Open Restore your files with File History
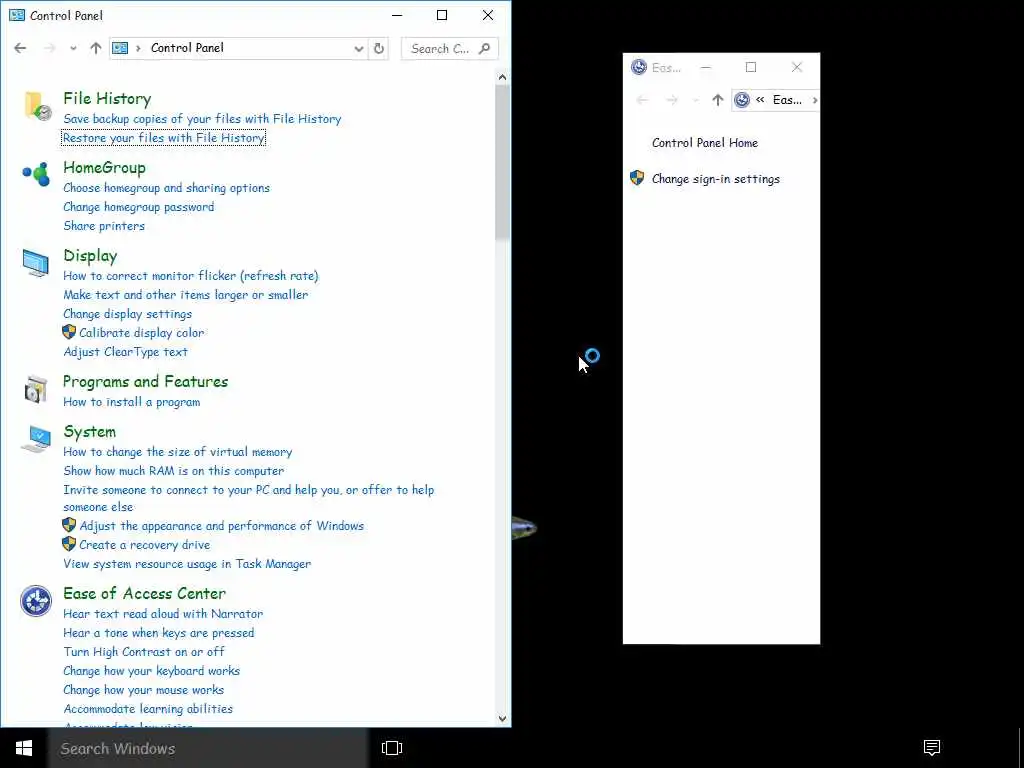This screenshot has width=1024, height=768. click(x=163, y=138)
